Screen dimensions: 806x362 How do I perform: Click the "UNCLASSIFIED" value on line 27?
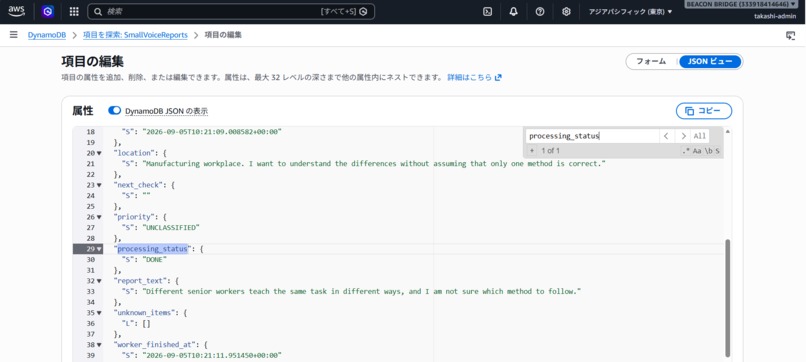[170, 228]
